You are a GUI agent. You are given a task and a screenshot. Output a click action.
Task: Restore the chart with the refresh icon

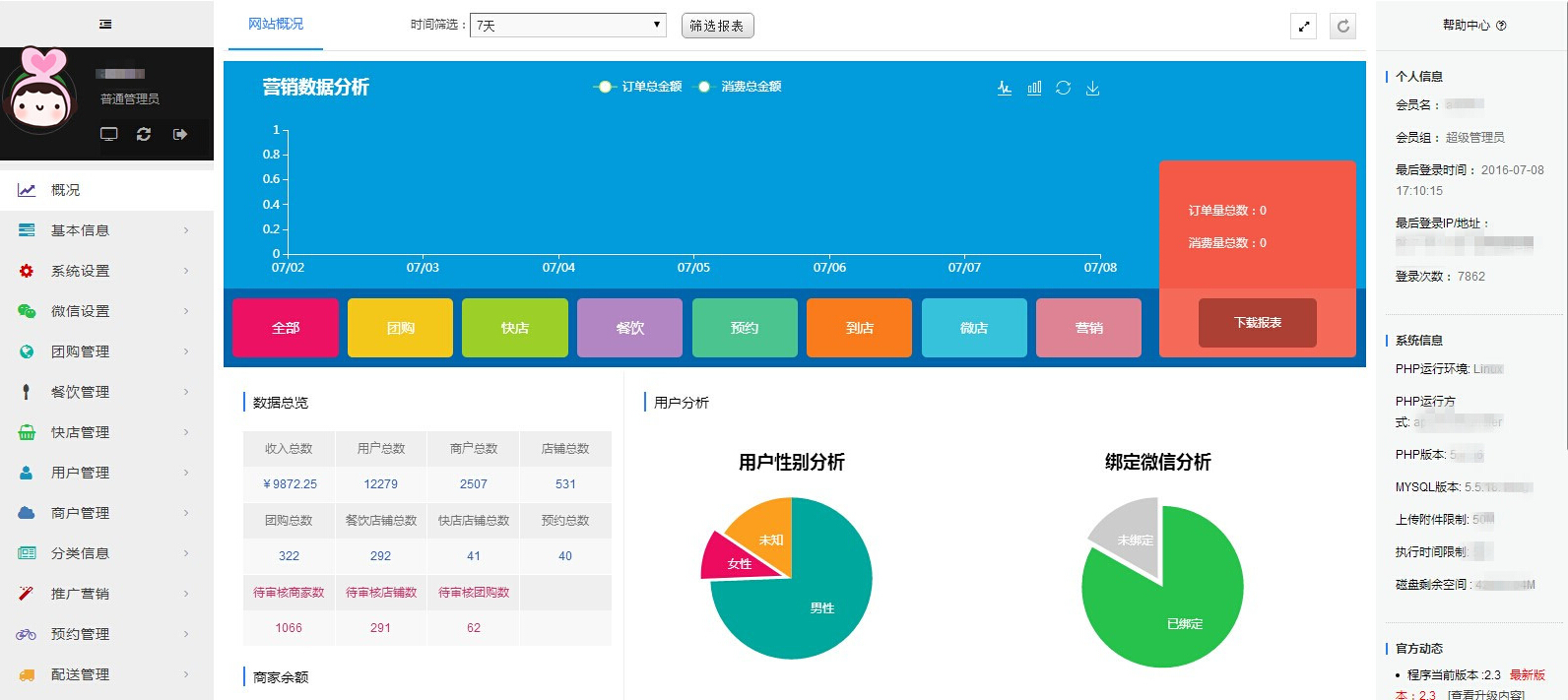[1064, 88]
